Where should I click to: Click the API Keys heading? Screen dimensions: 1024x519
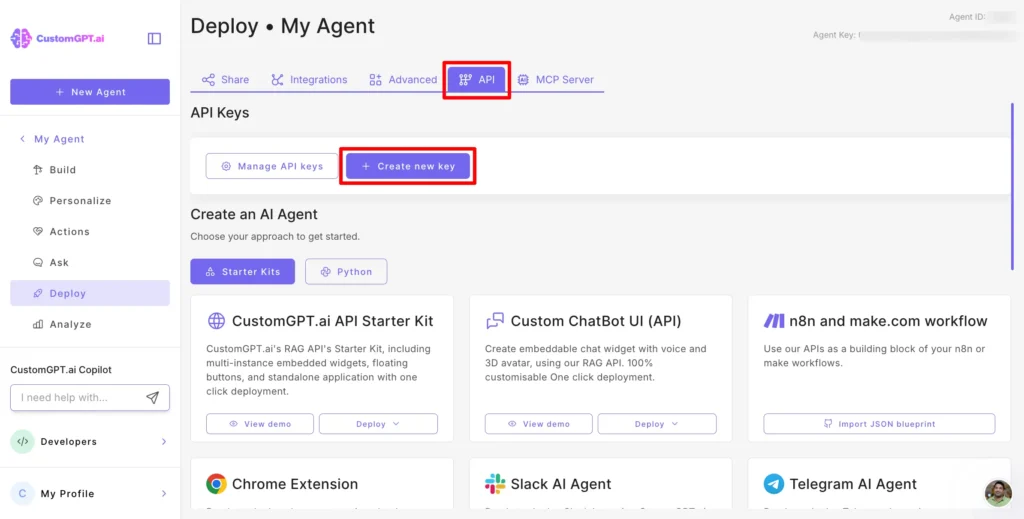220,113
